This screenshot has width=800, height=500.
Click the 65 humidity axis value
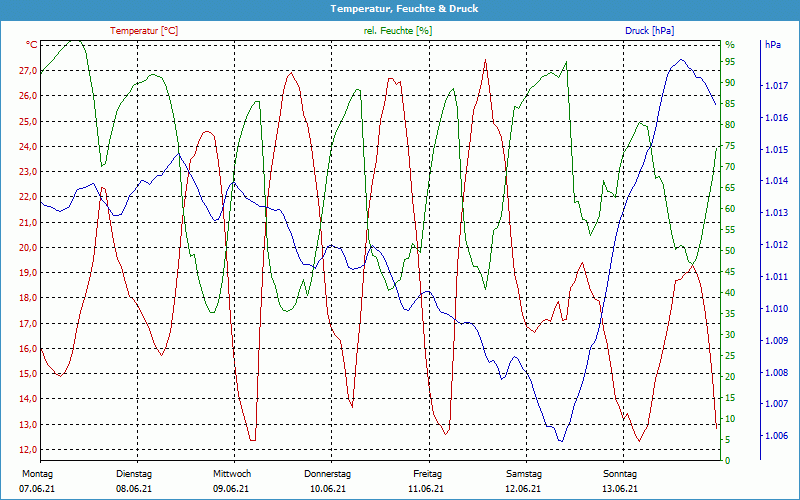(x=730, y=188)
